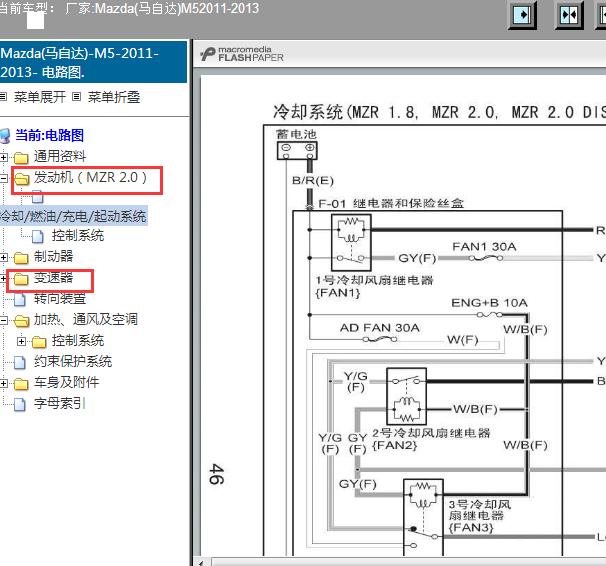Click the 菜单展开 expand menu link

40,97
